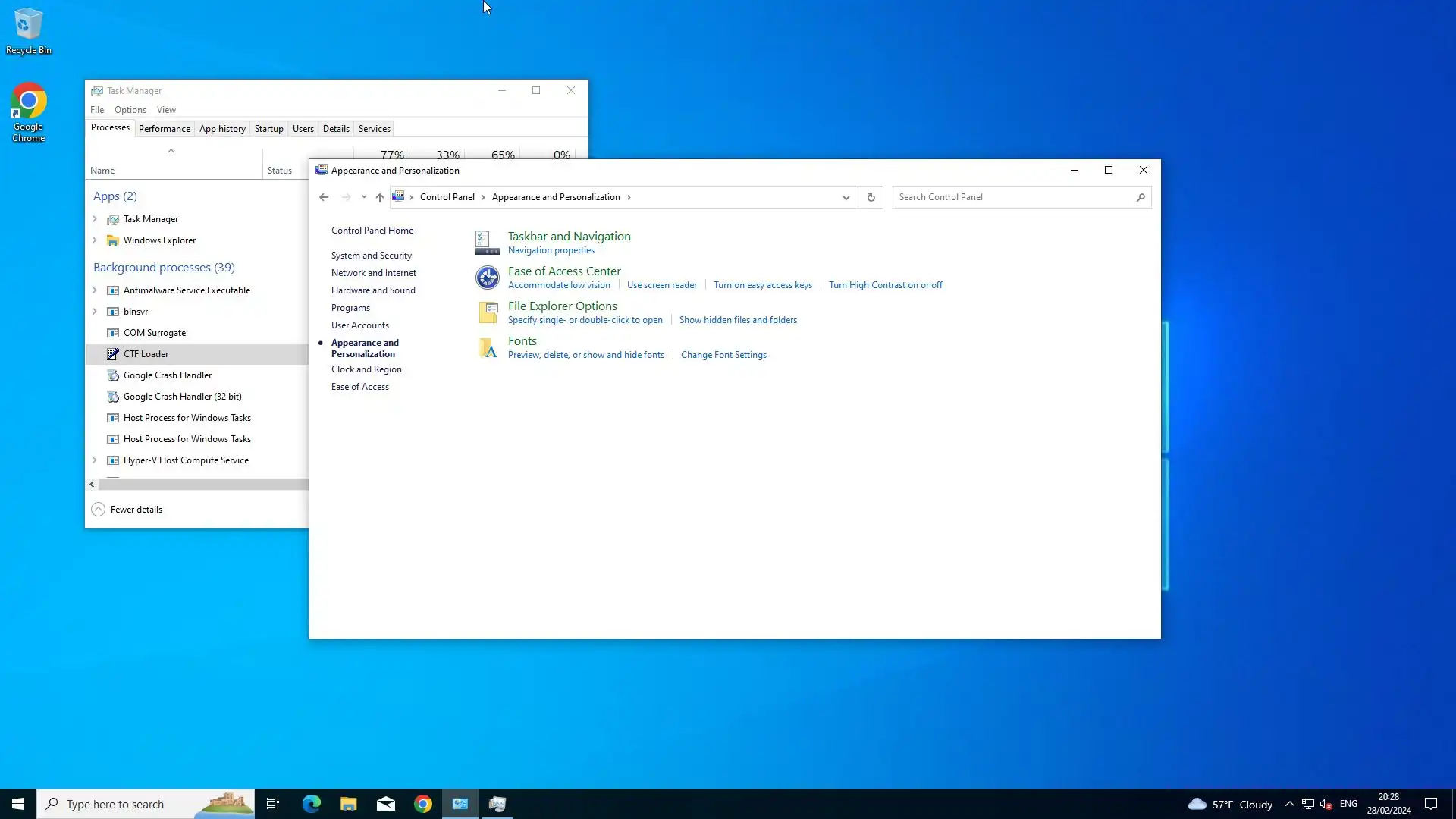The width and height of the screenshot is (1456, 819).
Task: Click the File Explorer Options icon
Action: pyautogui.click(x=487, y=312)
